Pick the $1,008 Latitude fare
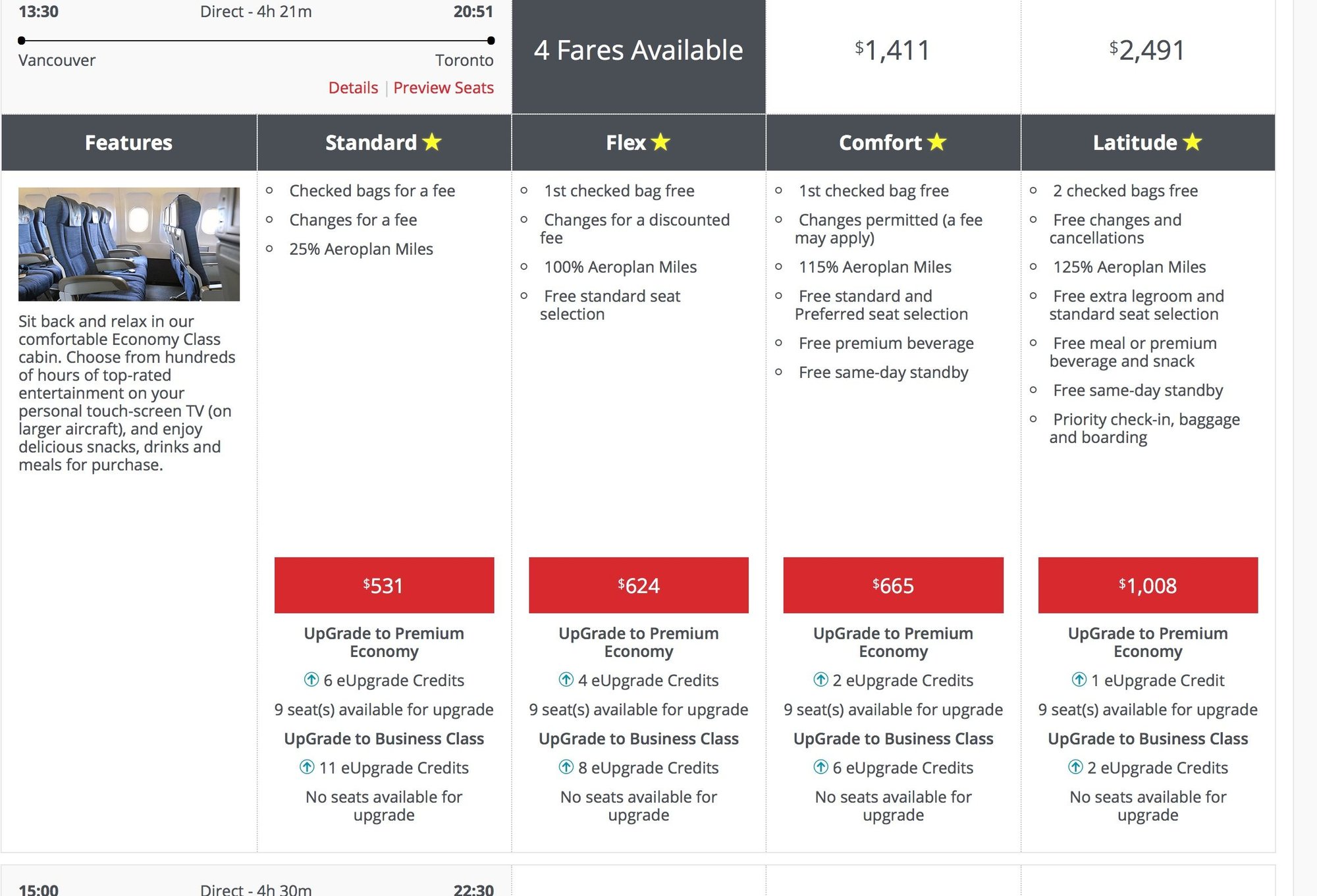The image size is (1317, 896). pyautogui.click(x=1147, y=585)
